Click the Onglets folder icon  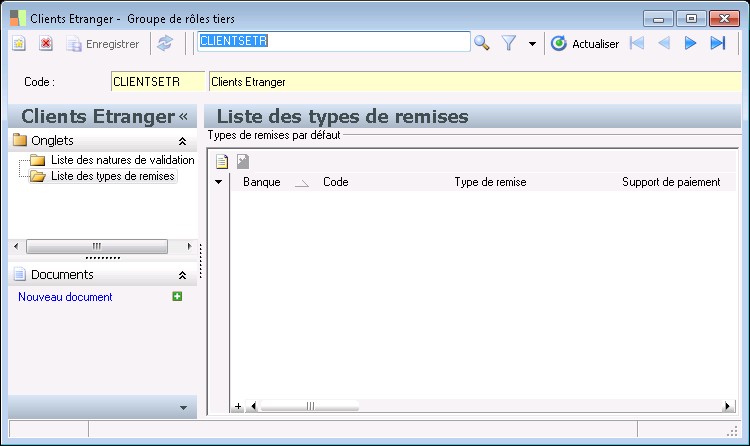[20, 140]
